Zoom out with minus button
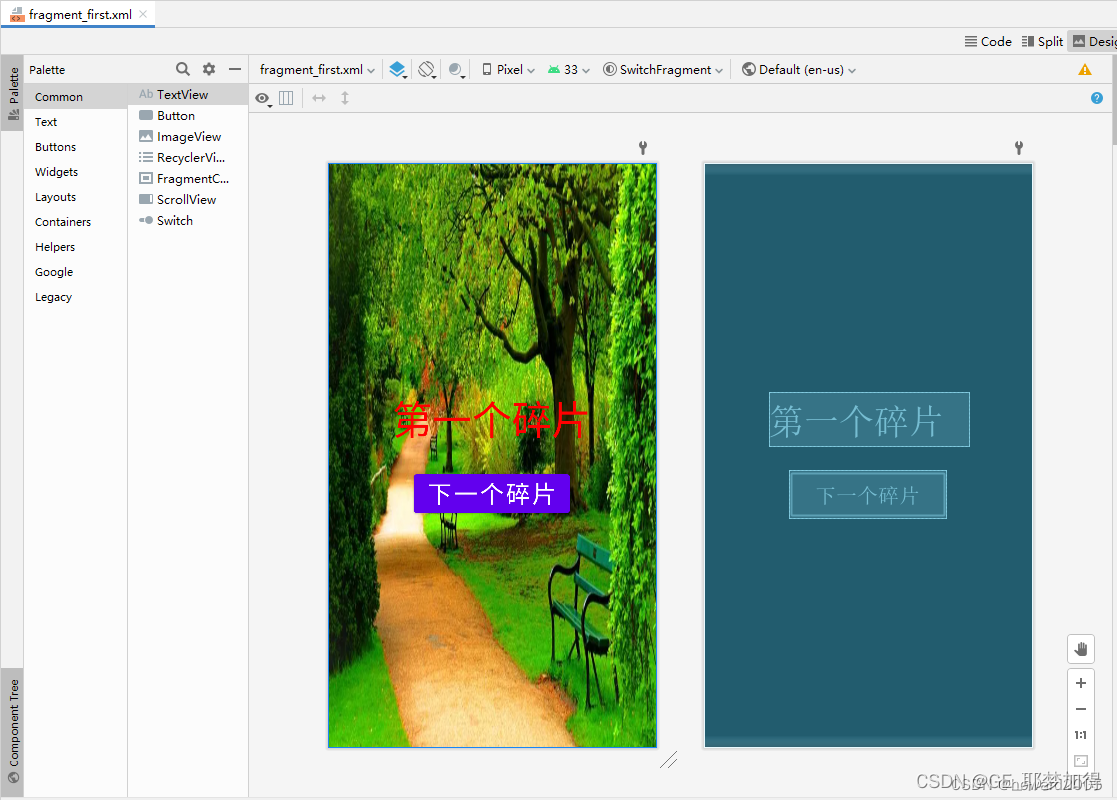Screen dimensions: 1117x800 click(x=1081, y=709)
